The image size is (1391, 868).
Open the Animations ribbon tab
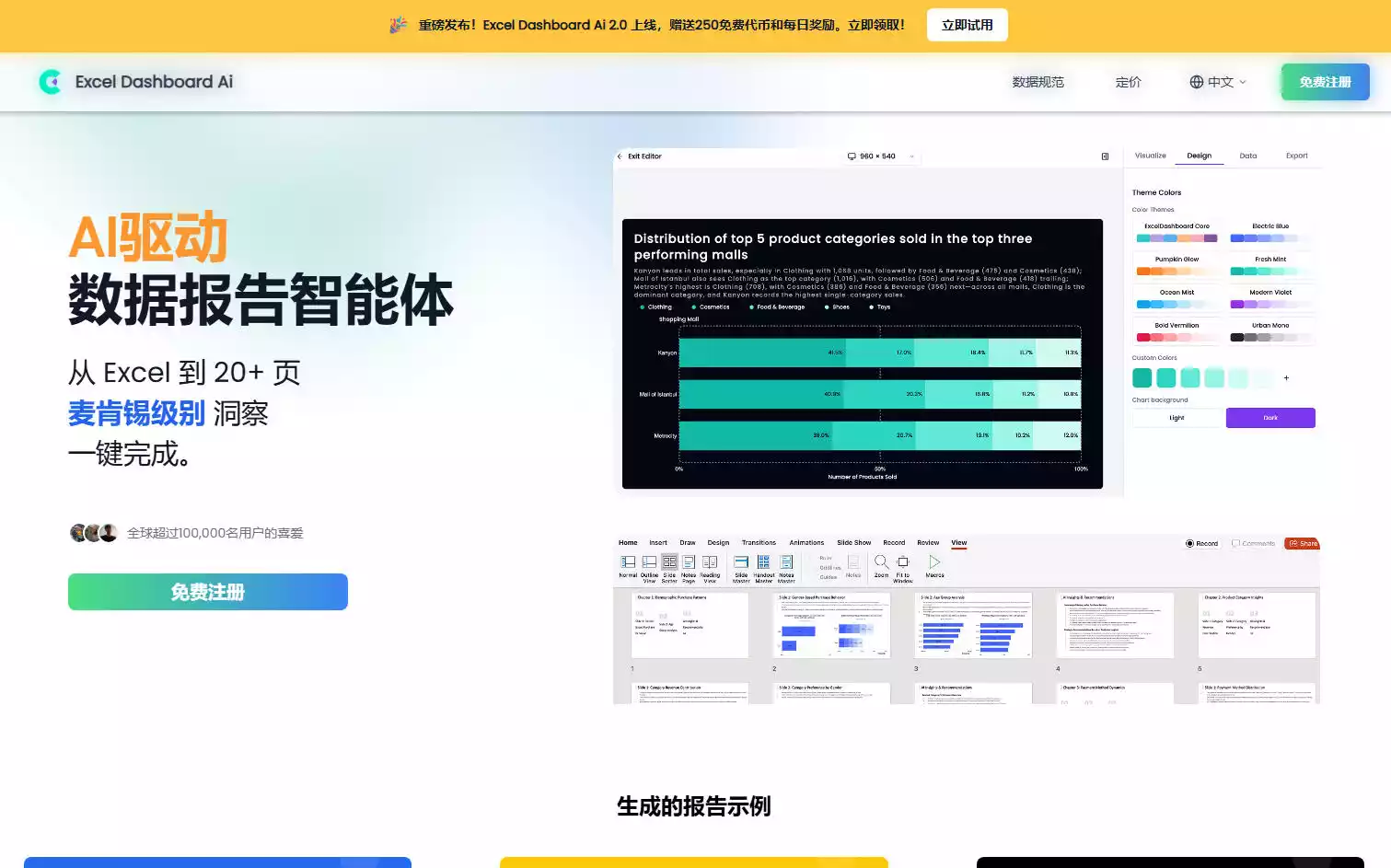tap(806, 543)
